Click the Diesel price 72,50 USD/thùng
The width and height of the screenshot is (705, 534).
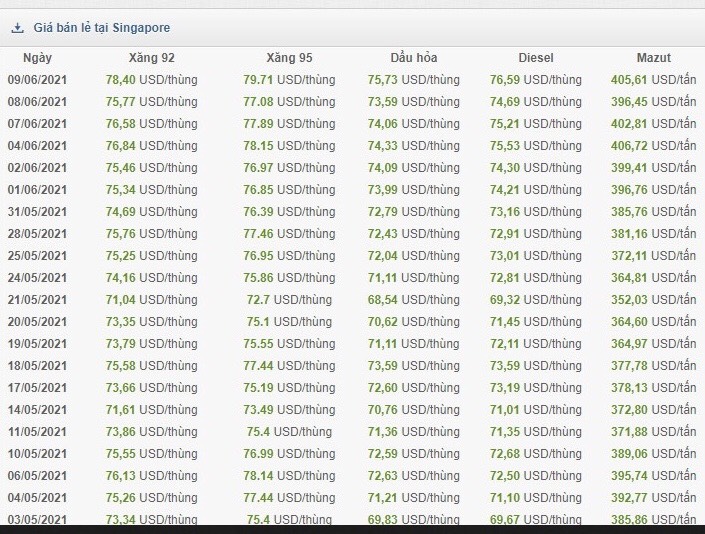click(x=536, y=476)
